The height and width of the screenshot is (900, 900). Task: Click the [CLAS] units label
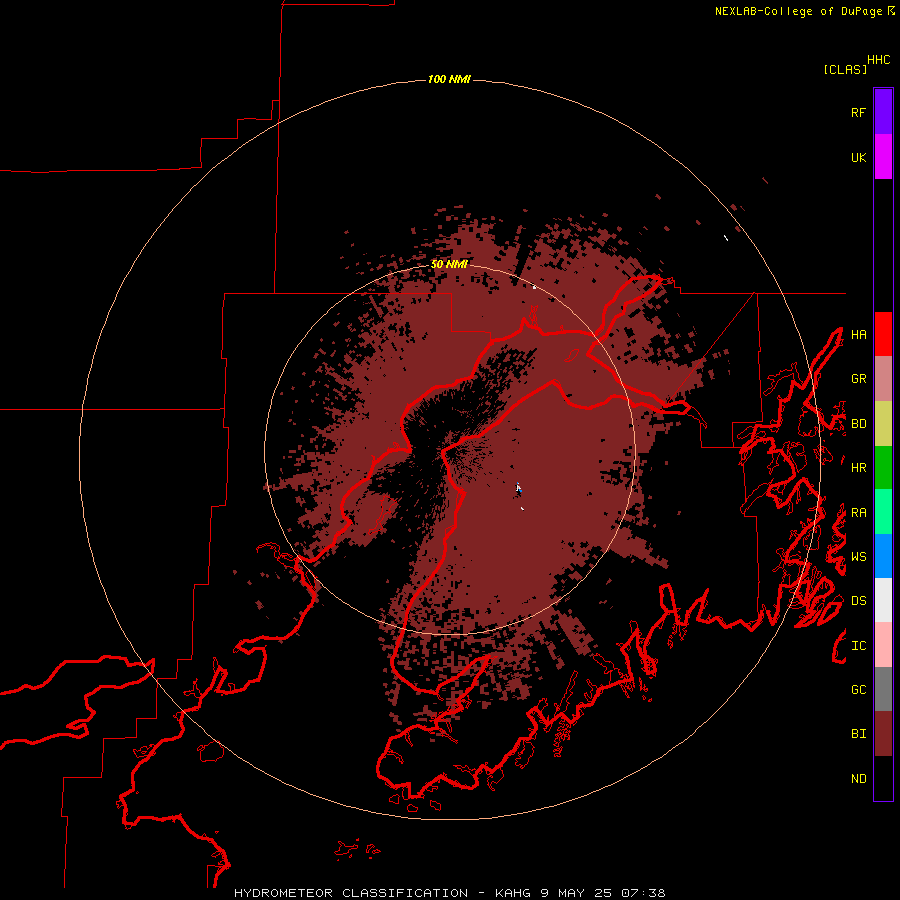[x=845, y=69]
